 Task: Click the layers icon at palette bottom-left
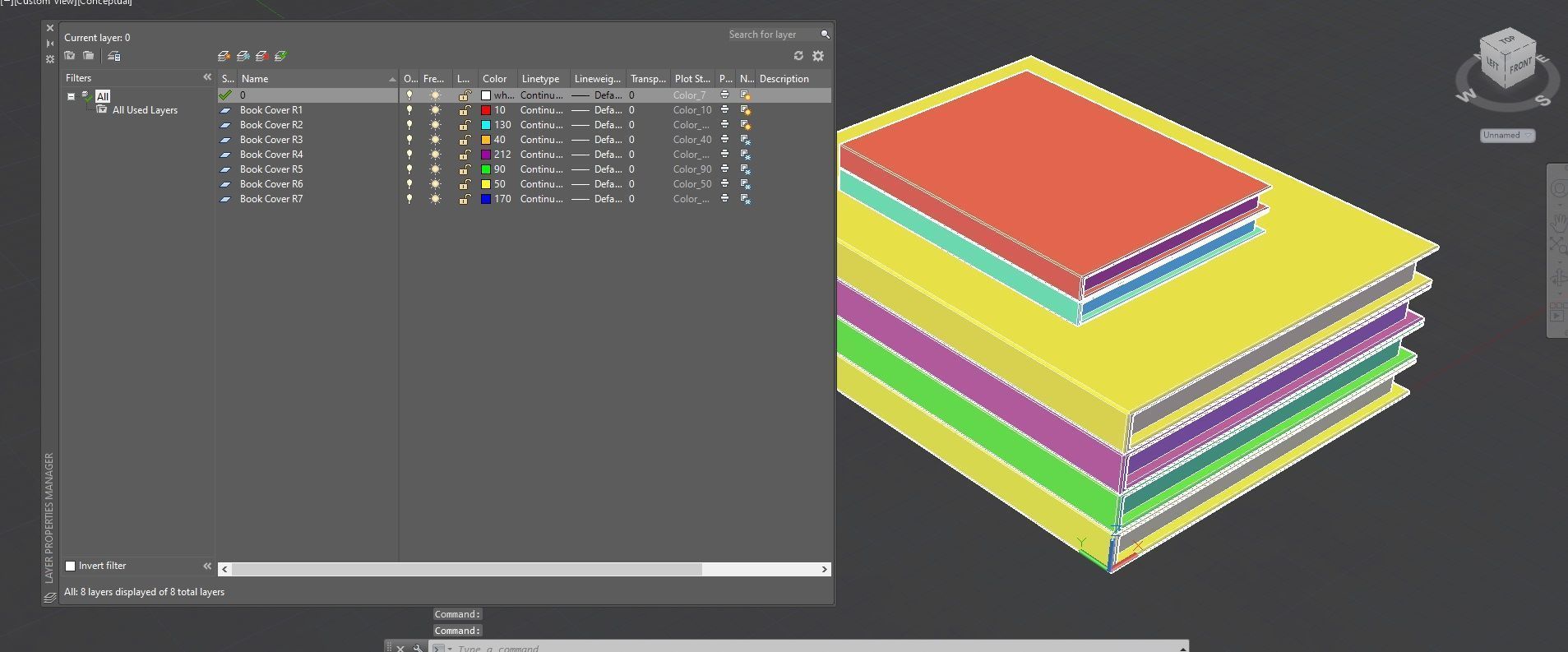(x=50, y=598)
